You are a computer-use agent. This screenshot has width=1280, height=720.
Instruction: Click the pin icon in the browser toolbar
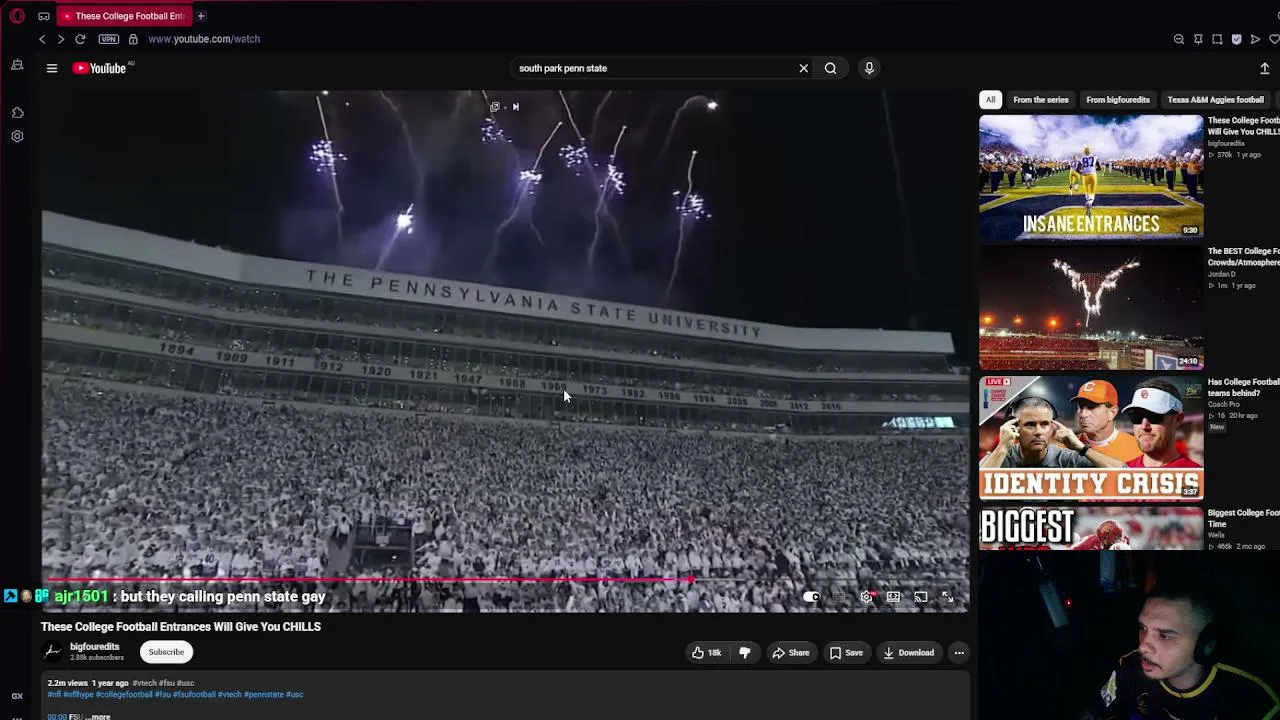pyautogui.click(x=1198, y=39)
